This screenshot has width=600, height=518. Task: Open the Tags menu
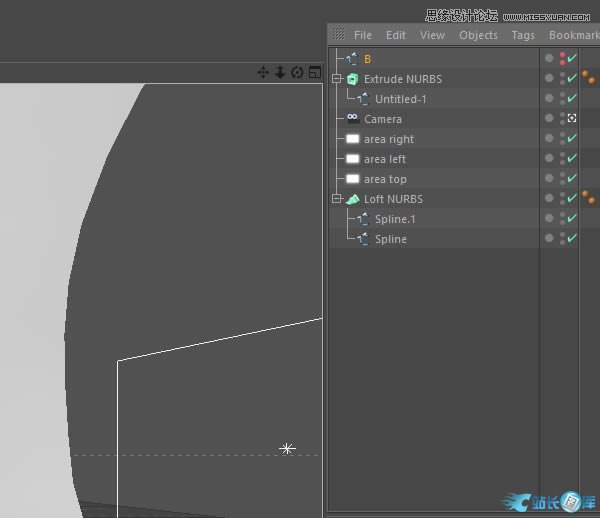(x=523, y=36)
